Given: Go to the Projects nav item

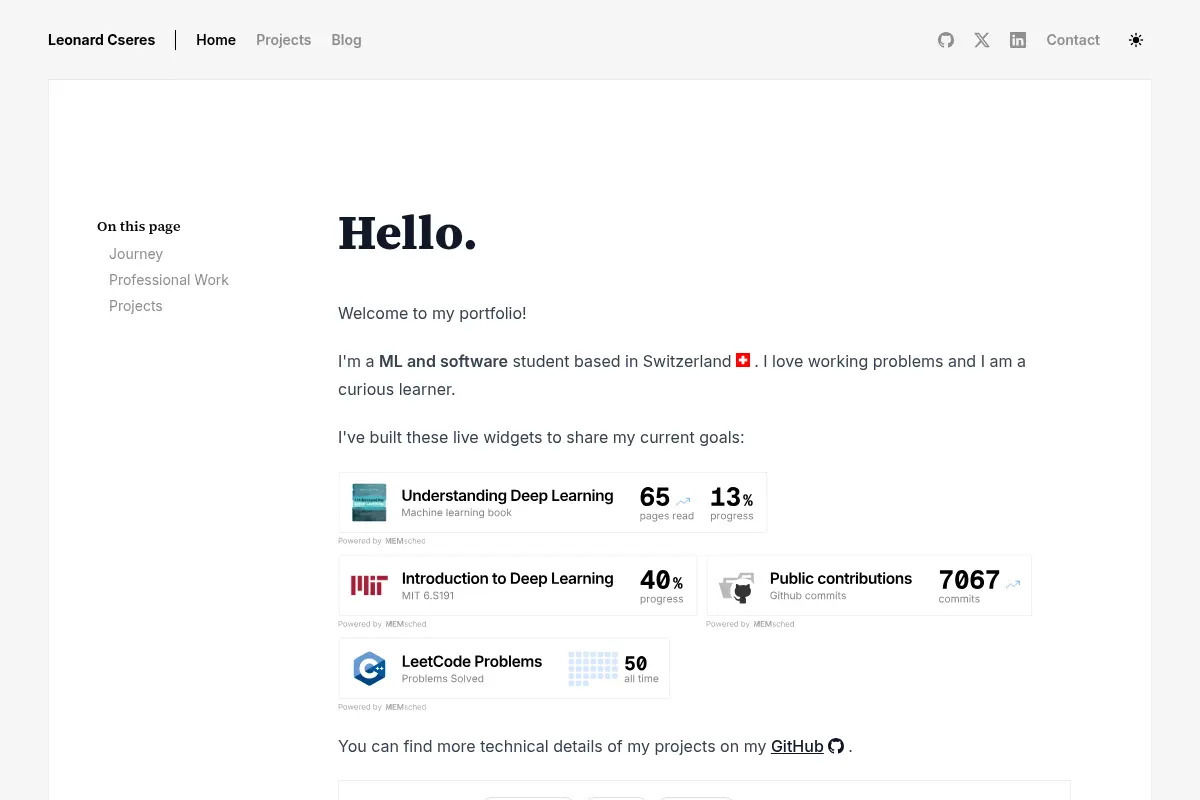Looking at the screenshot, I should pos(284,40).
